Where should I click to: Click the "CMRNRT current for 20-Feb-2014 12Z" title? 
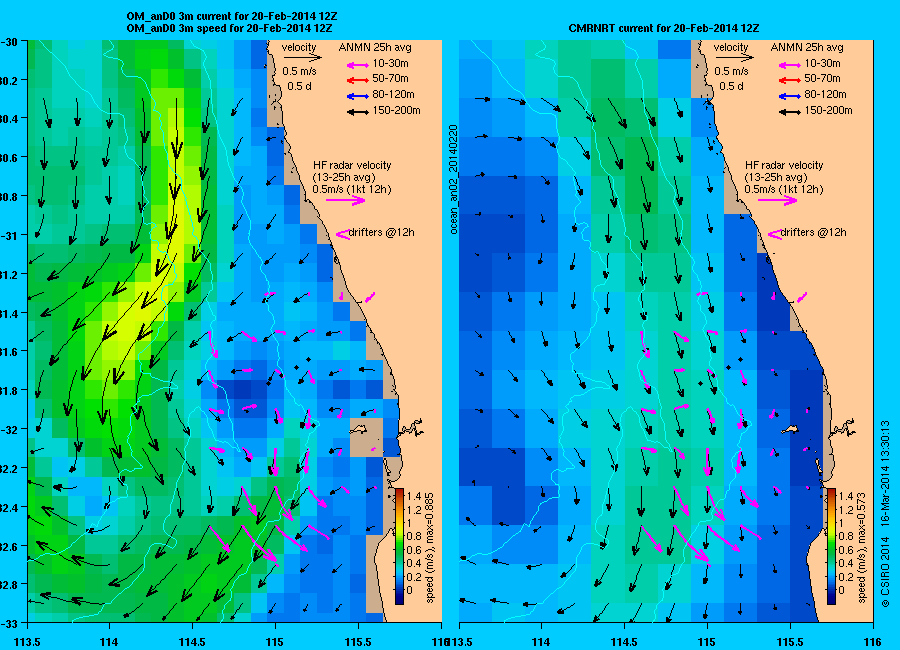(x=664, y=28)
